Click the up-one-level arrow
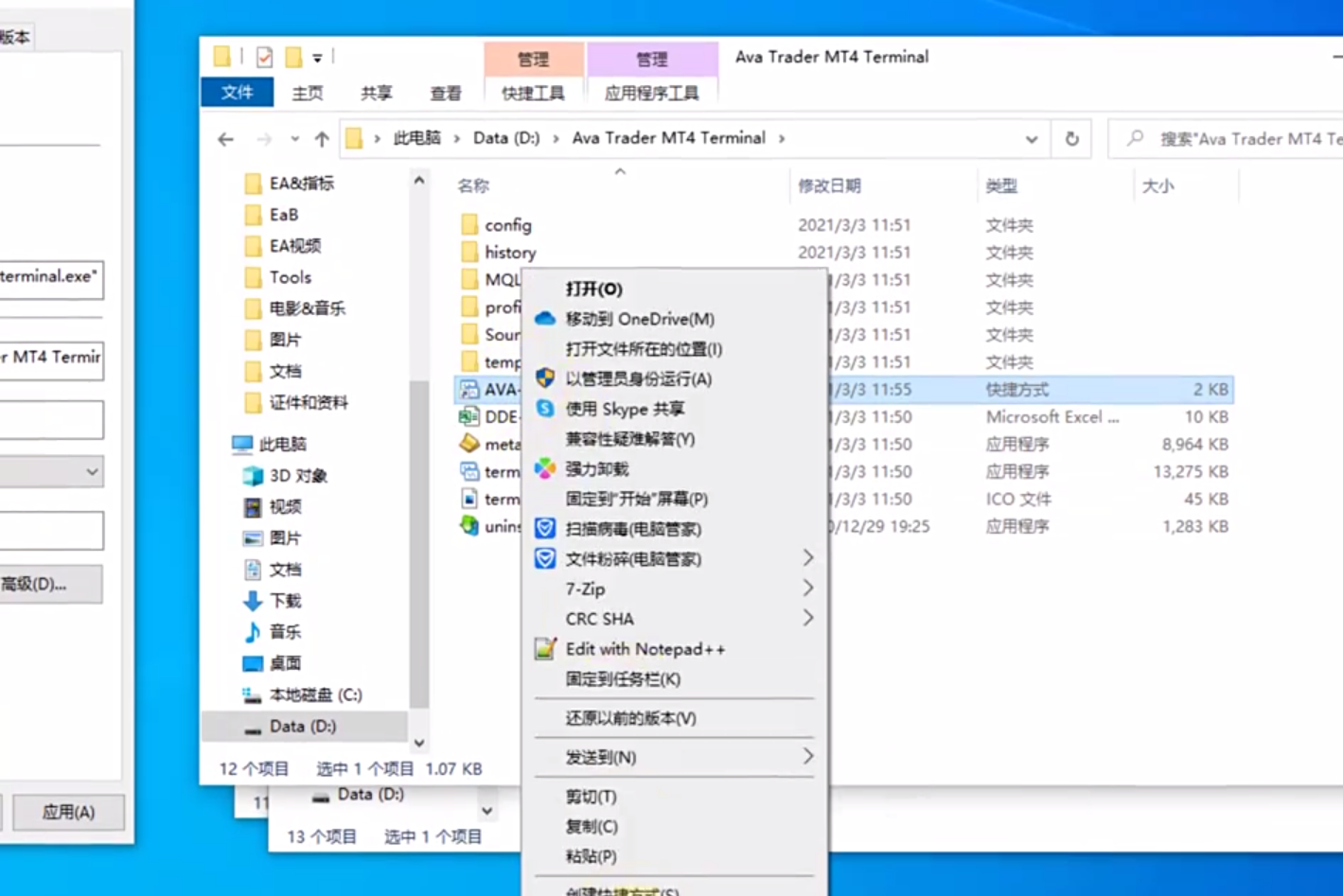The height and width of the screenshot is (896, 1343). click(x=322, y=139)
